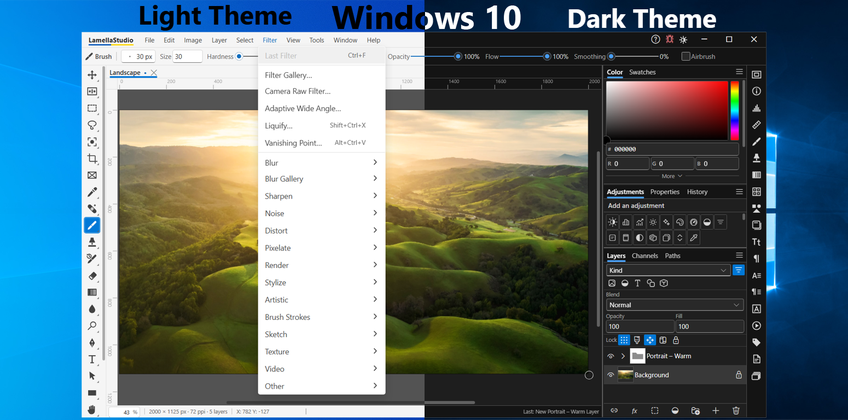
Task: Open the Actions play icon in right strip
Action: point(756,325)
